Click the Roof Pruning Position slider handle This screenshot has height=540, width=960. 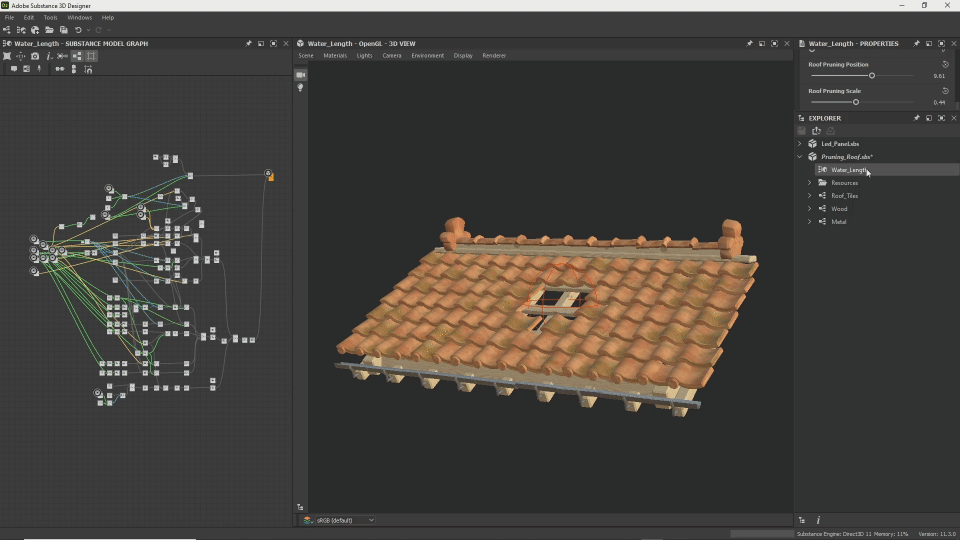[872, 76]
